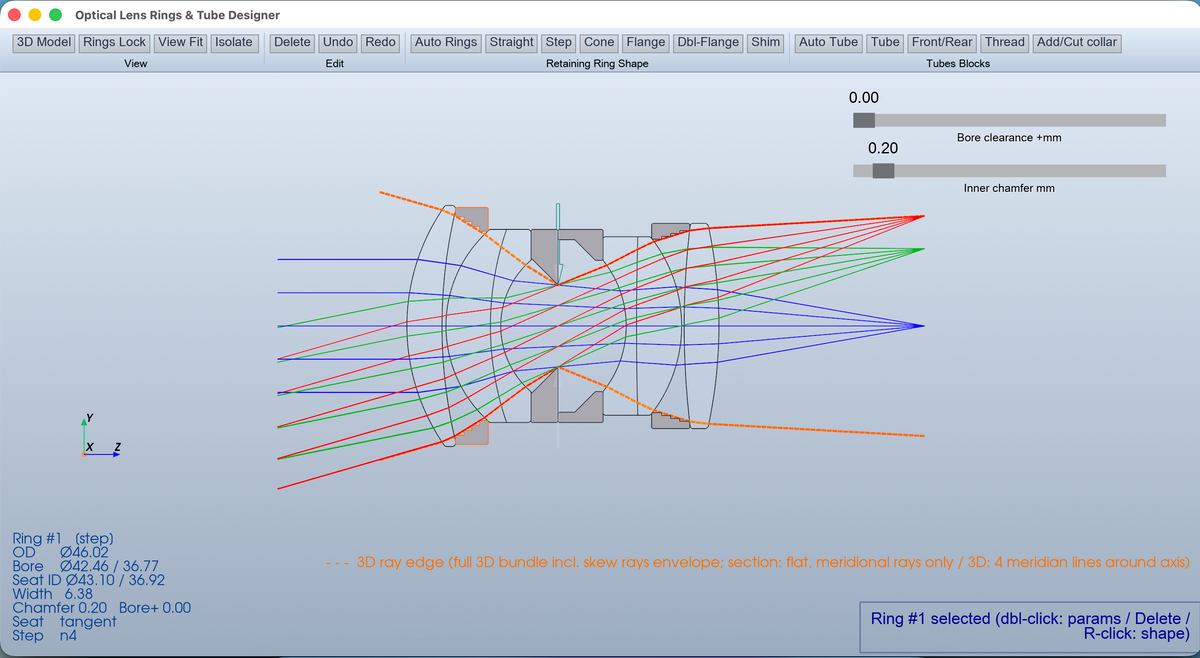This screenshot has height=658, width=1200.
Task: Select the Front/Rear tube option
Action: (x=942, y=42)
